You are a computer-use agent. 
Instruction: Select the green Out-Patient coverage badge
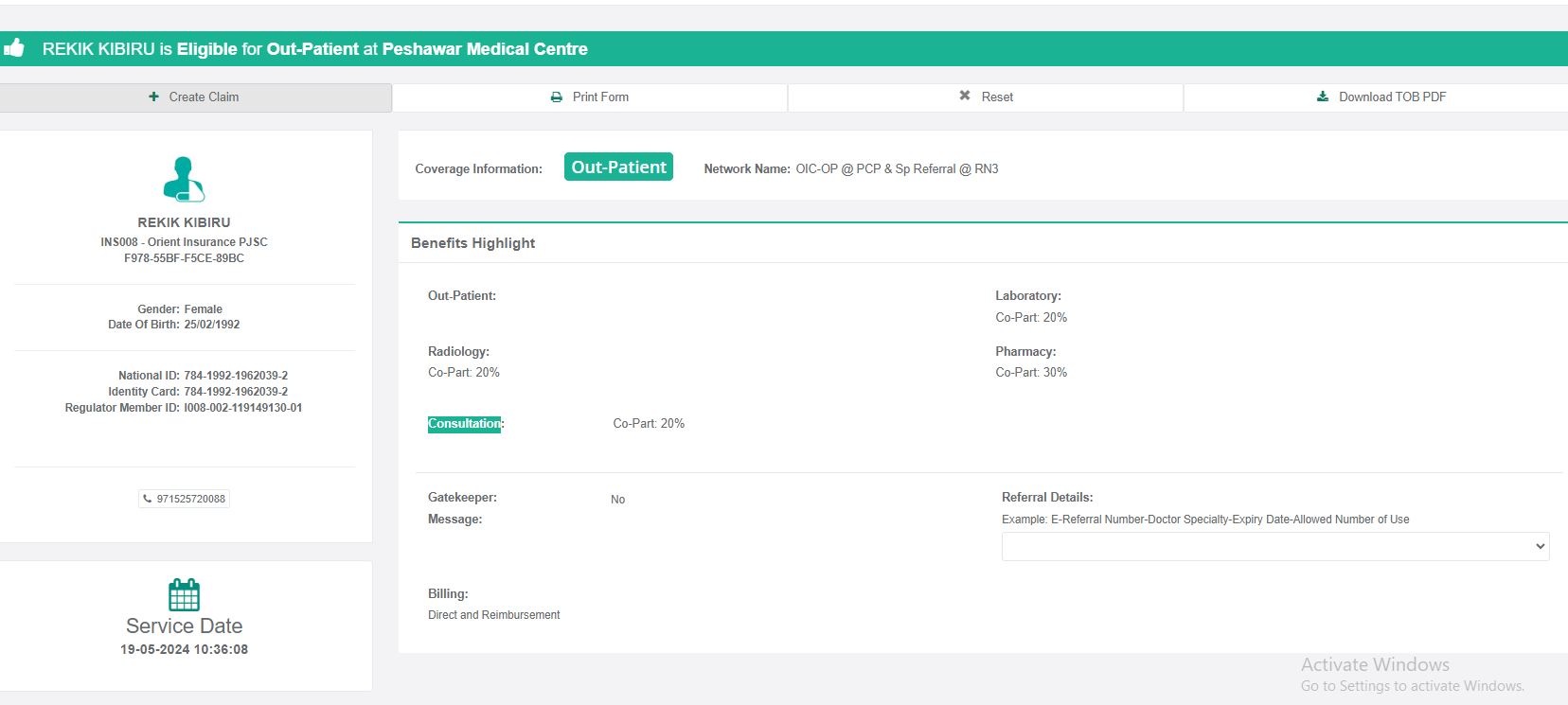click(618, 167)
